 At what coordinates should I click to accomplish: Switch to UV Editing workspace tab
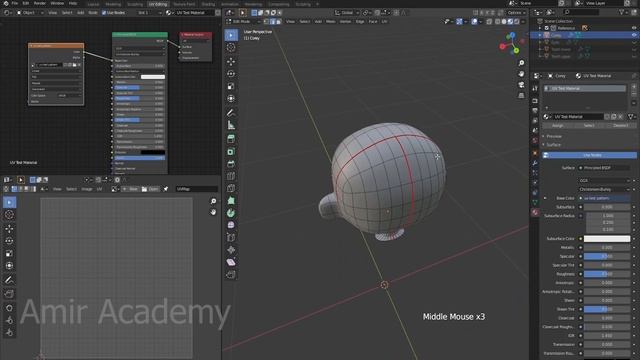tap(158, 4)
